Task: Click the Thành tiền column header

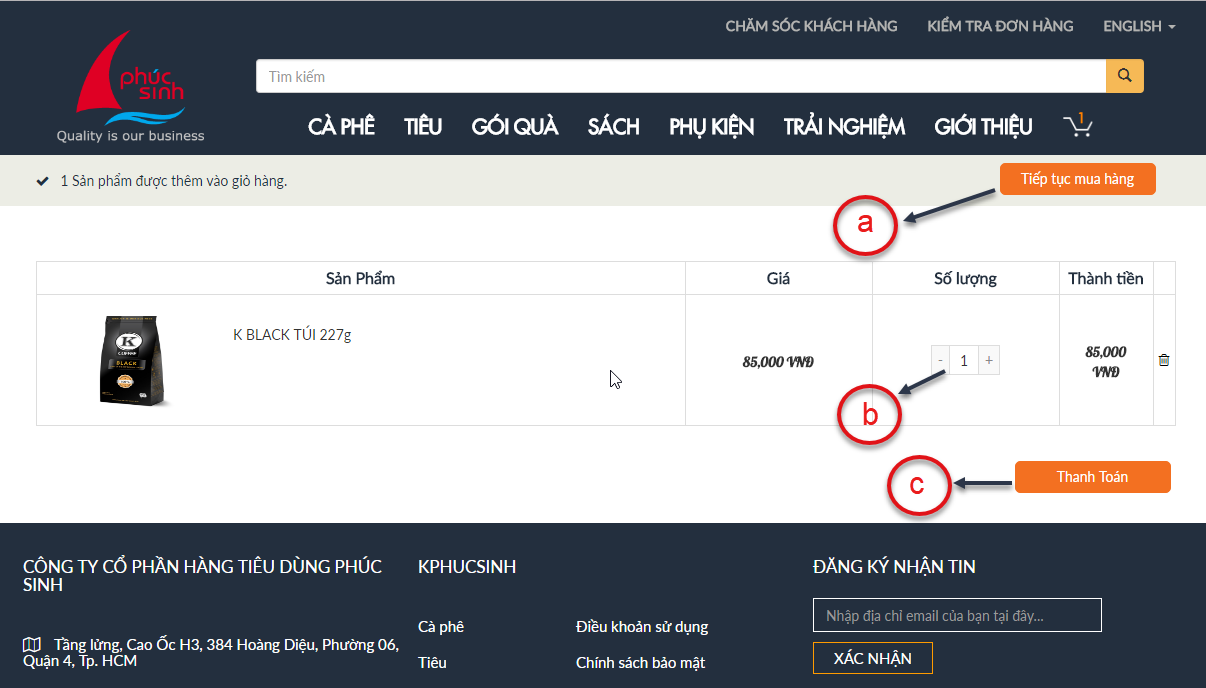Action: pyautogui.click(x=1106, y=278)
